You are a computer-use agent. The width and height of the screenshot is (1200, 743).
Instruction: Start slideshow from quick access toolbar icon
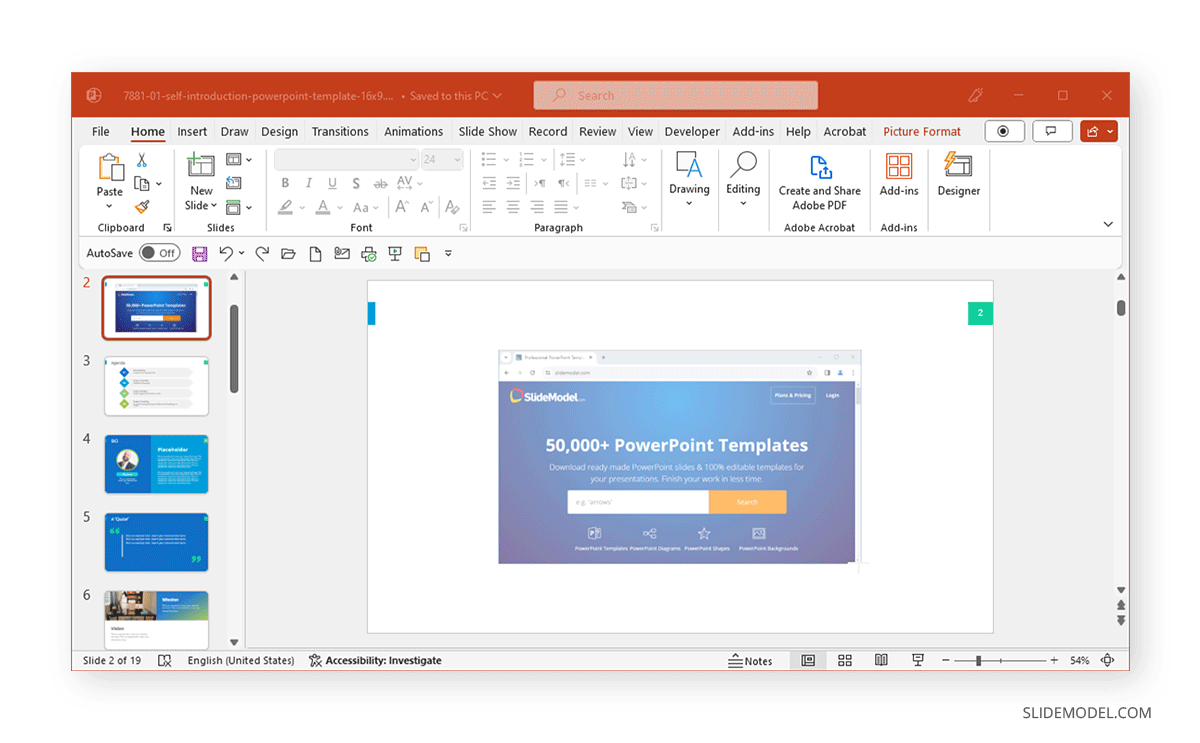pyautogui.click(x=395, y=254)
